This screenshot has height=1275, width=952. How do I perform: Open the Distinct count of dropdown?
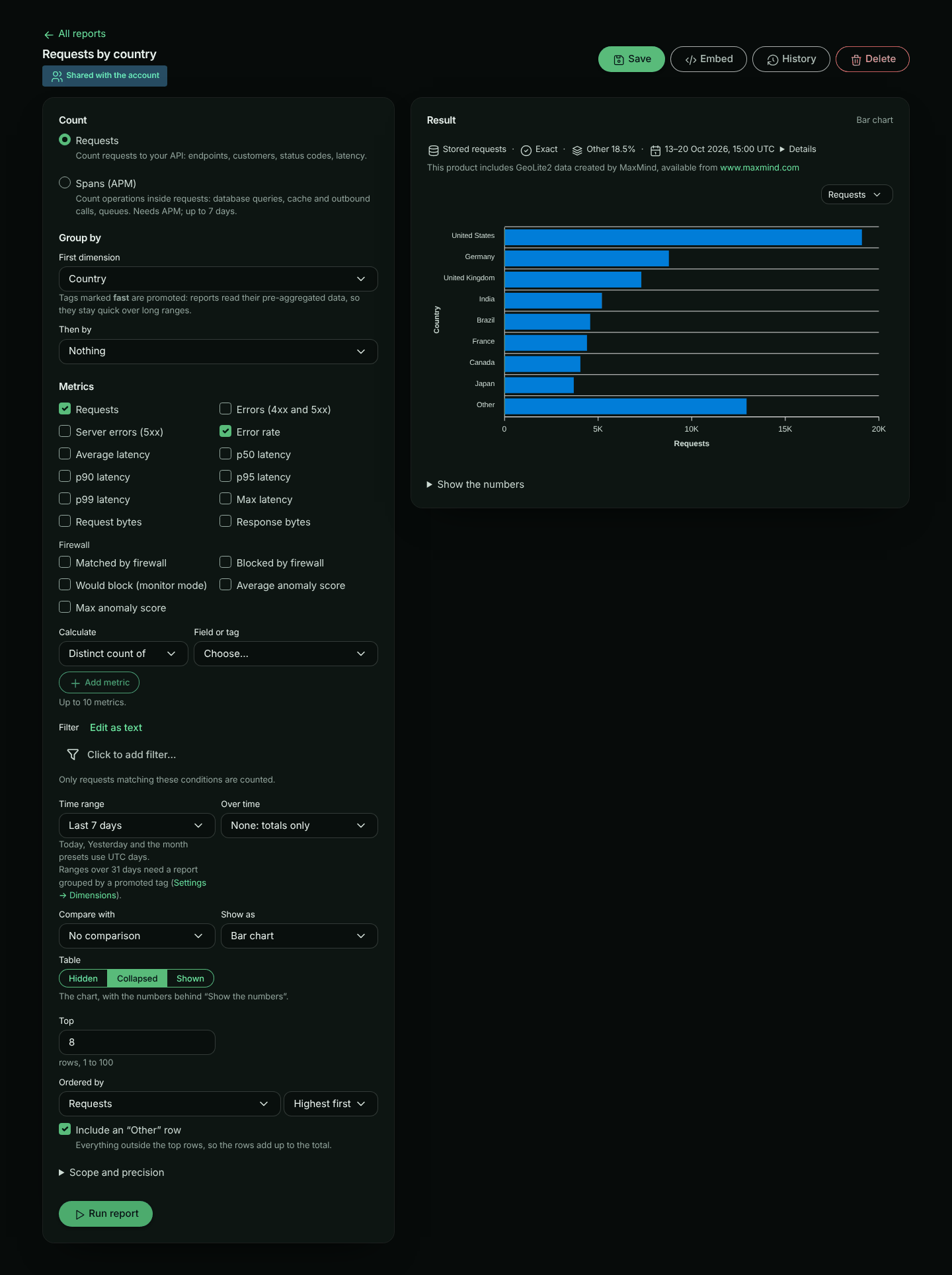(x=124, y=654)
